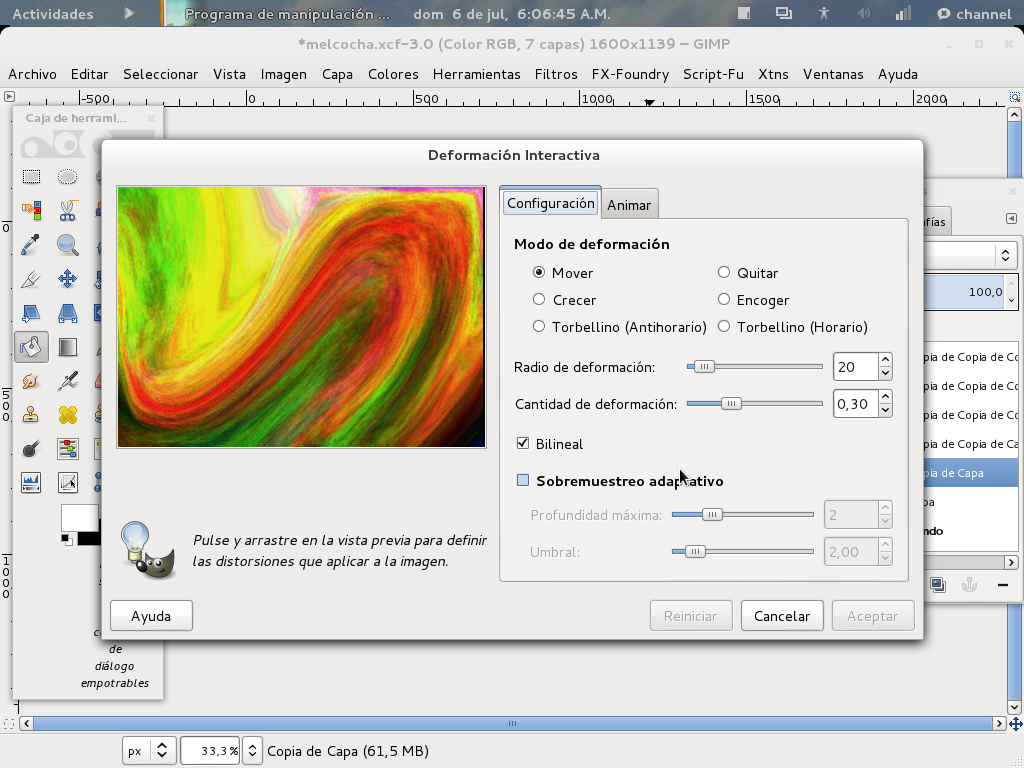Select the Torbellino (Horario) deformation mode
This screenshot has height=768, width=1024.
pos(723,326)
